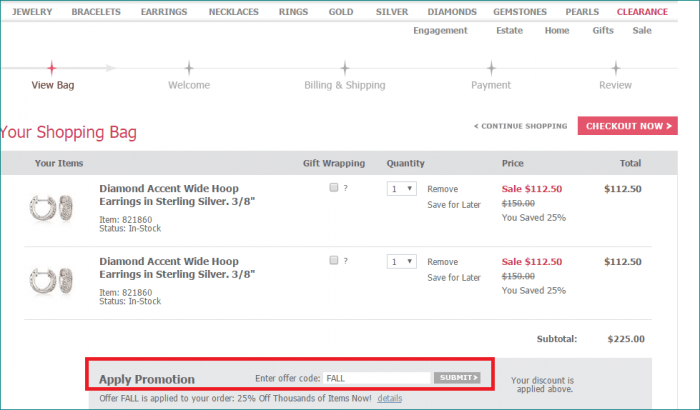
Task: Click gift wrapping help question mark, first item
Action: tap(346, 188)
